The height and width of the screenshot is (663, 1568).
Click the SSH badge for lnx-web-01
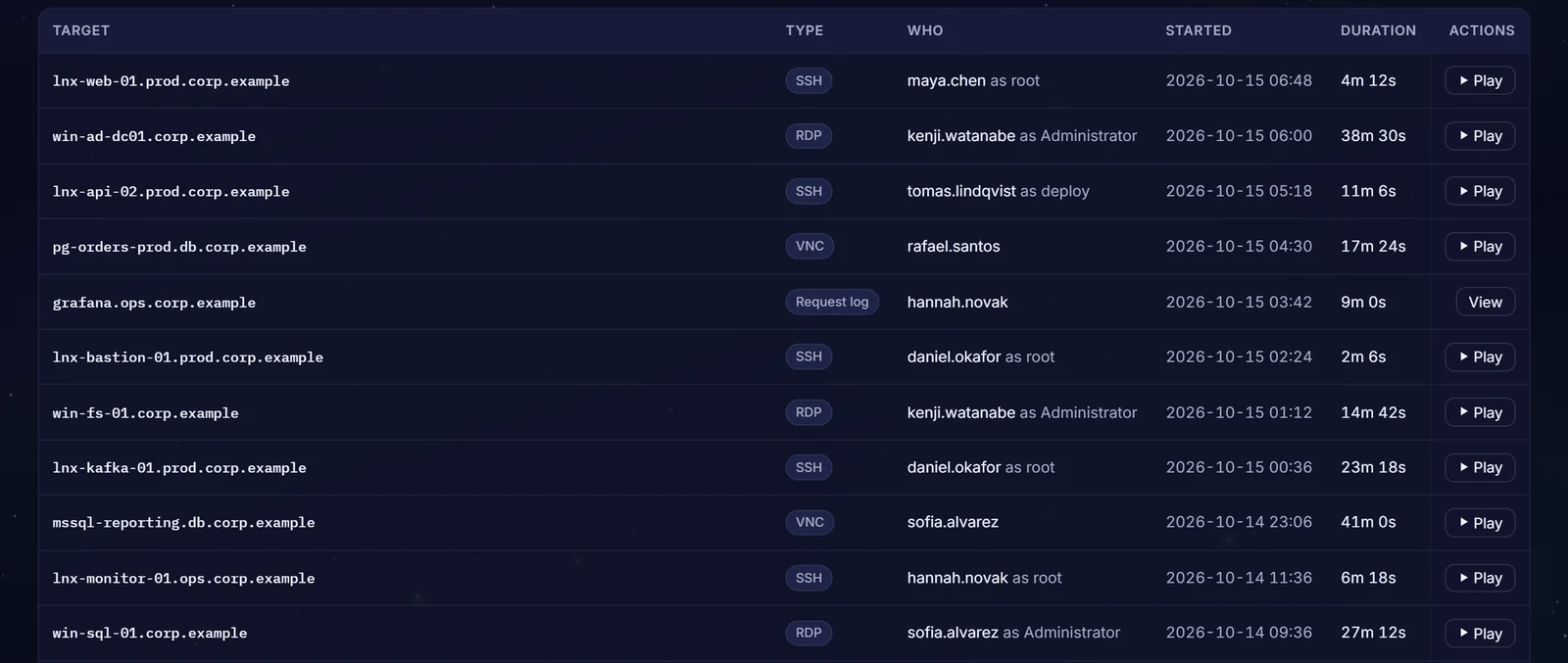pyautogui.click(x=808, y=80)
